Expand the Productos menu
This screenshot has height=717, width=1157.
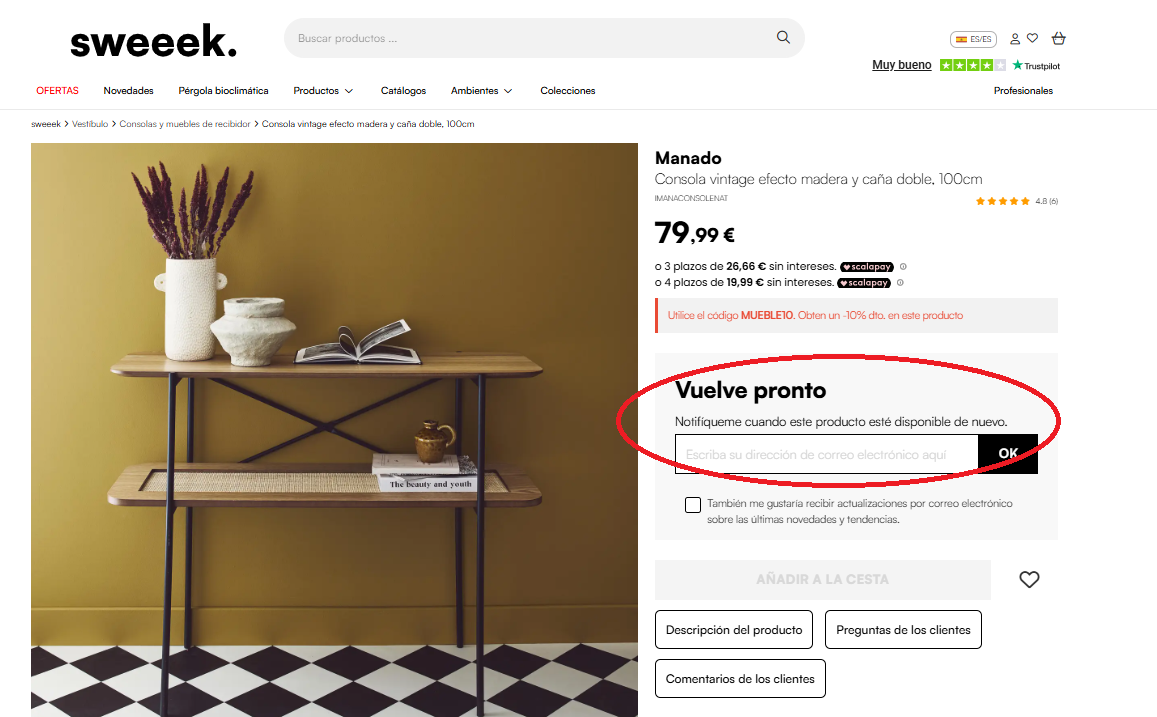tap(323, 91)
